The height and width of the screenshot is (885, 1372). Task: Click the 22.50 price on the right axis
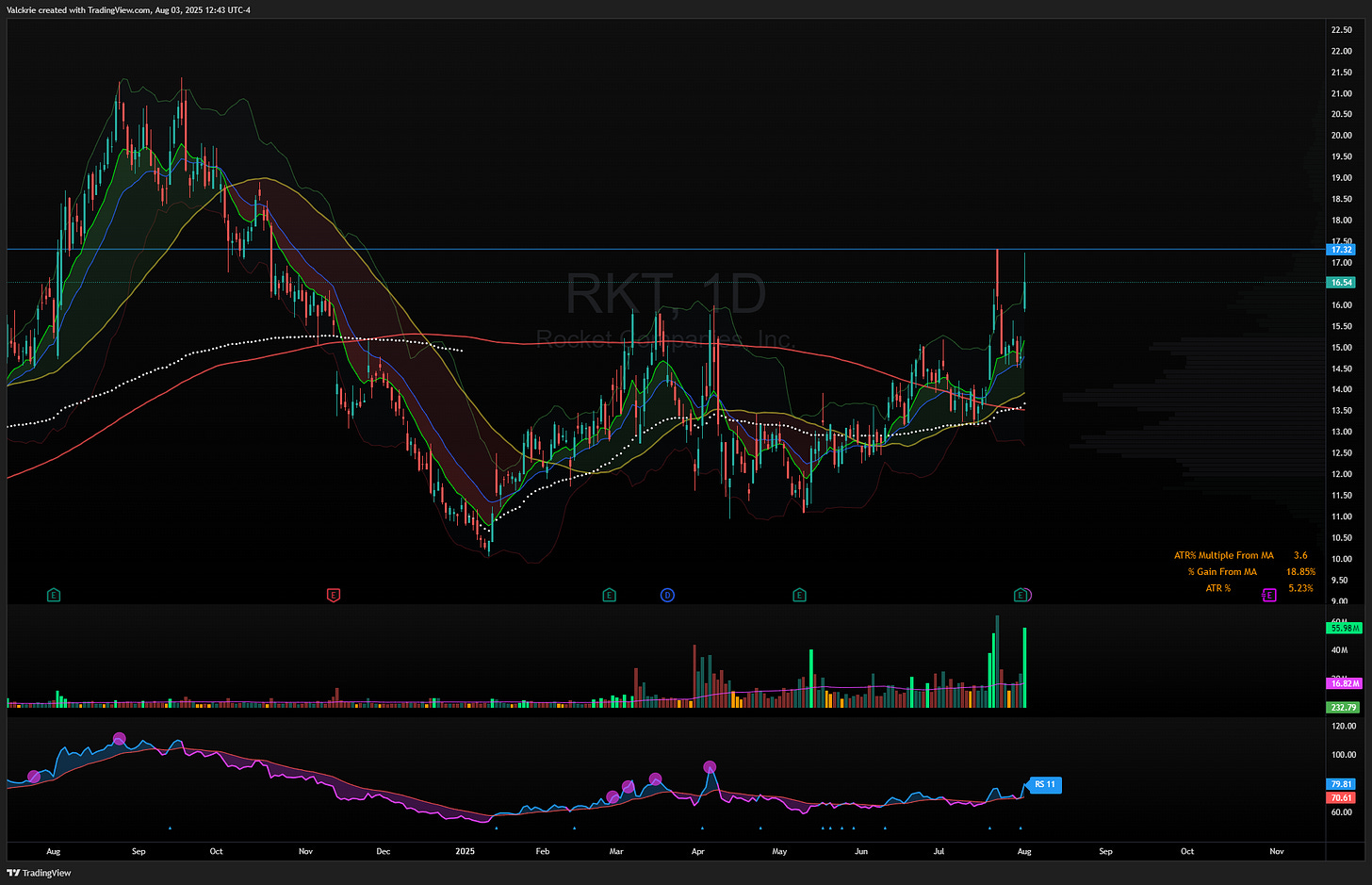[1342, 30]
